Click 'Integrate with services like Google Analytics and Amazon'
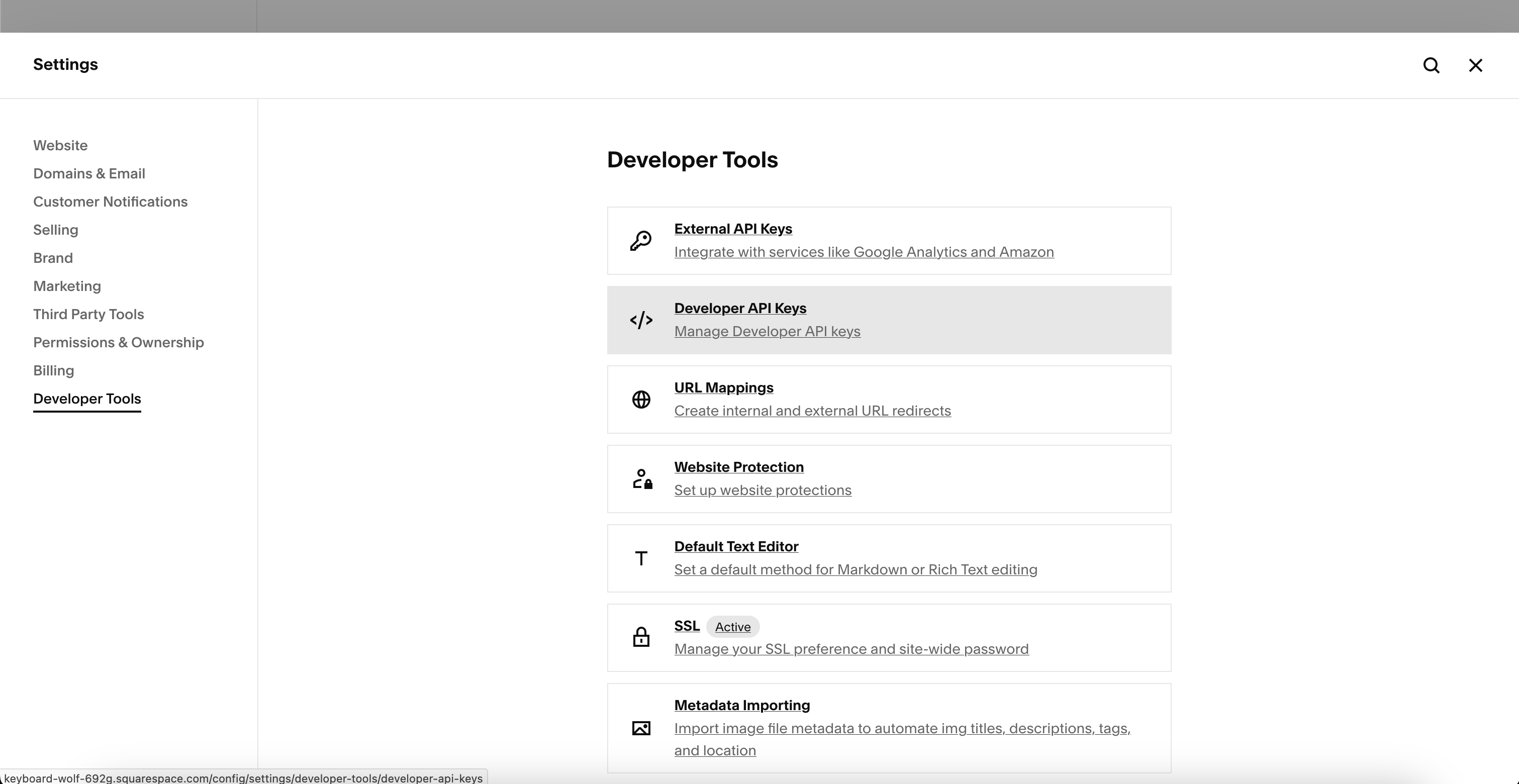This screenshot has width=1519, height=784. point(864,252)
